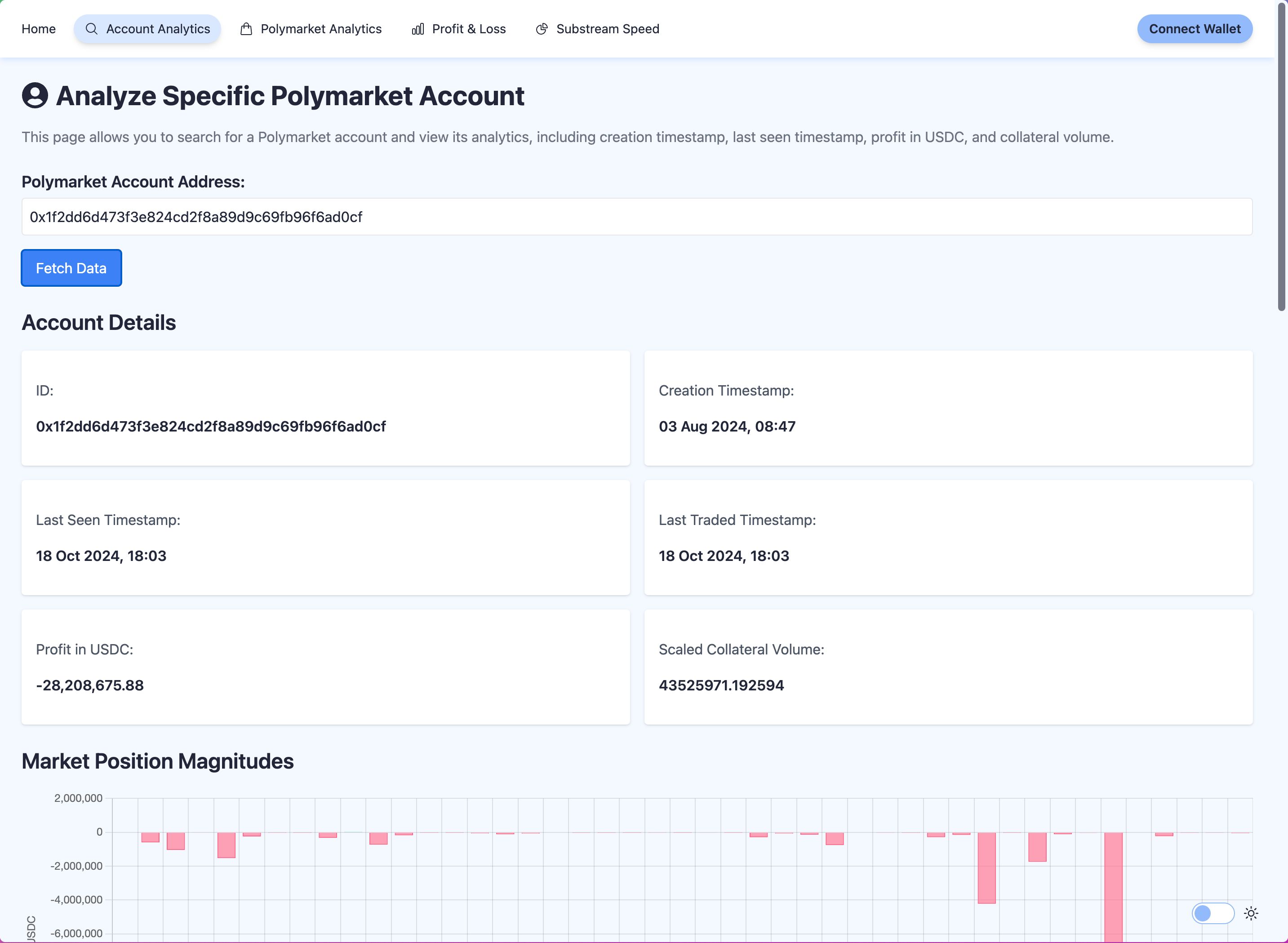Click the shopping bag icon beside Polymarket Analytics
Screen dimensions: 1288x943
coord(247,29)
